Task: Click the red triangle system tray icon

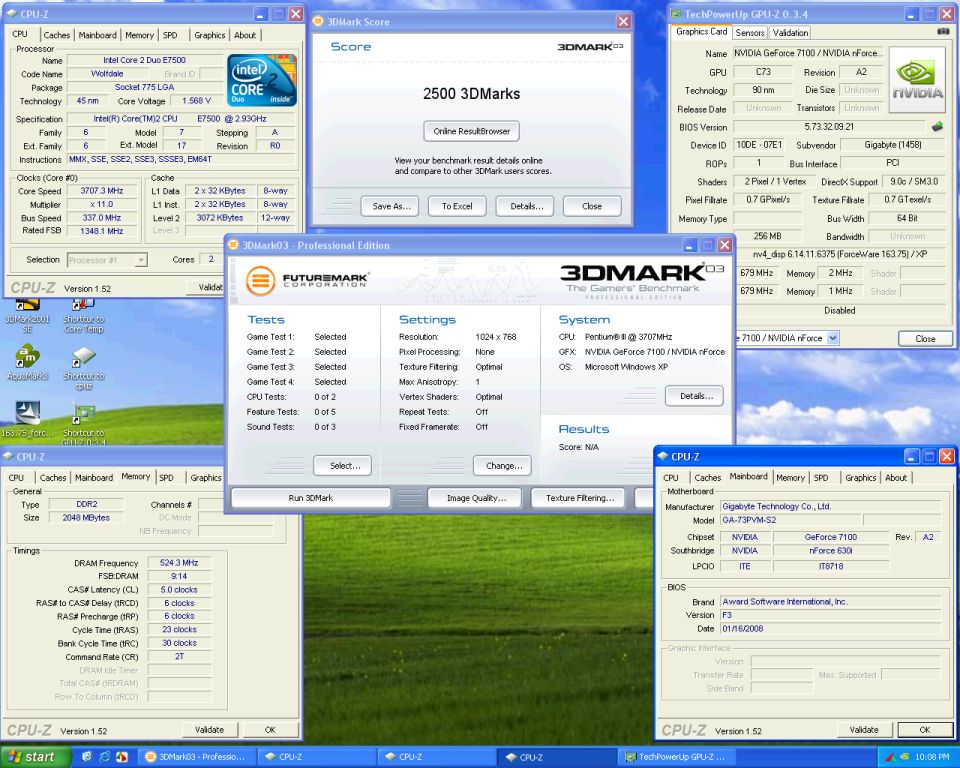Action: click(x=891, y=758)
